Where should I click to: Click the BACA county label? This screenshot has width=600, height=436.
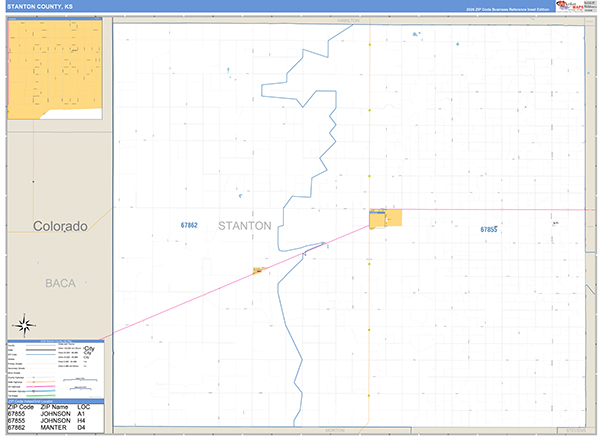(x=60, y=283)
